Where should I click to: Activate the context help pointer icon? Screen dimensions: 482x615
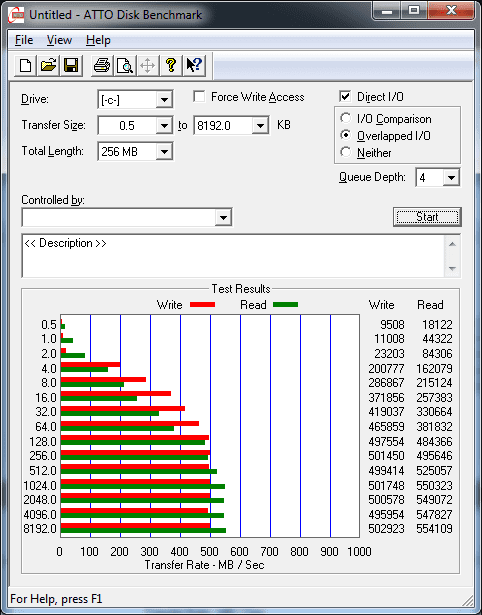(x=194, y=66)
